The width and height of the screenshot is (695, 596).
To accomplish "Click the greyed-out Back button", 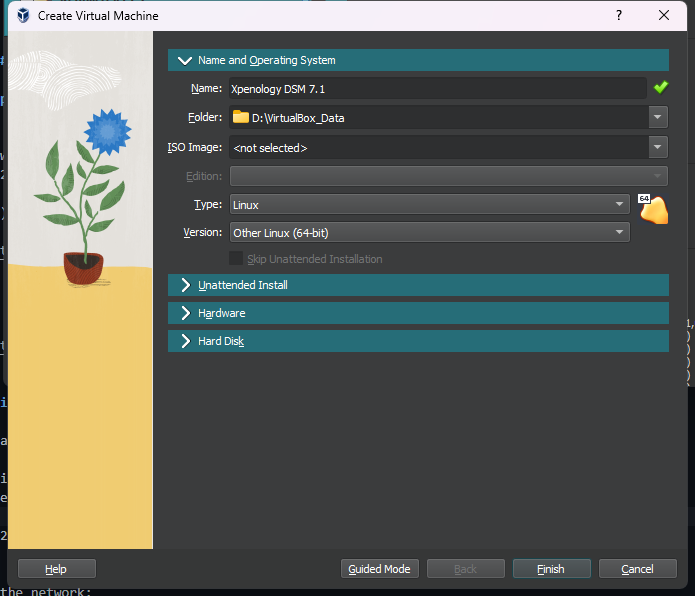I will [466, 569].
